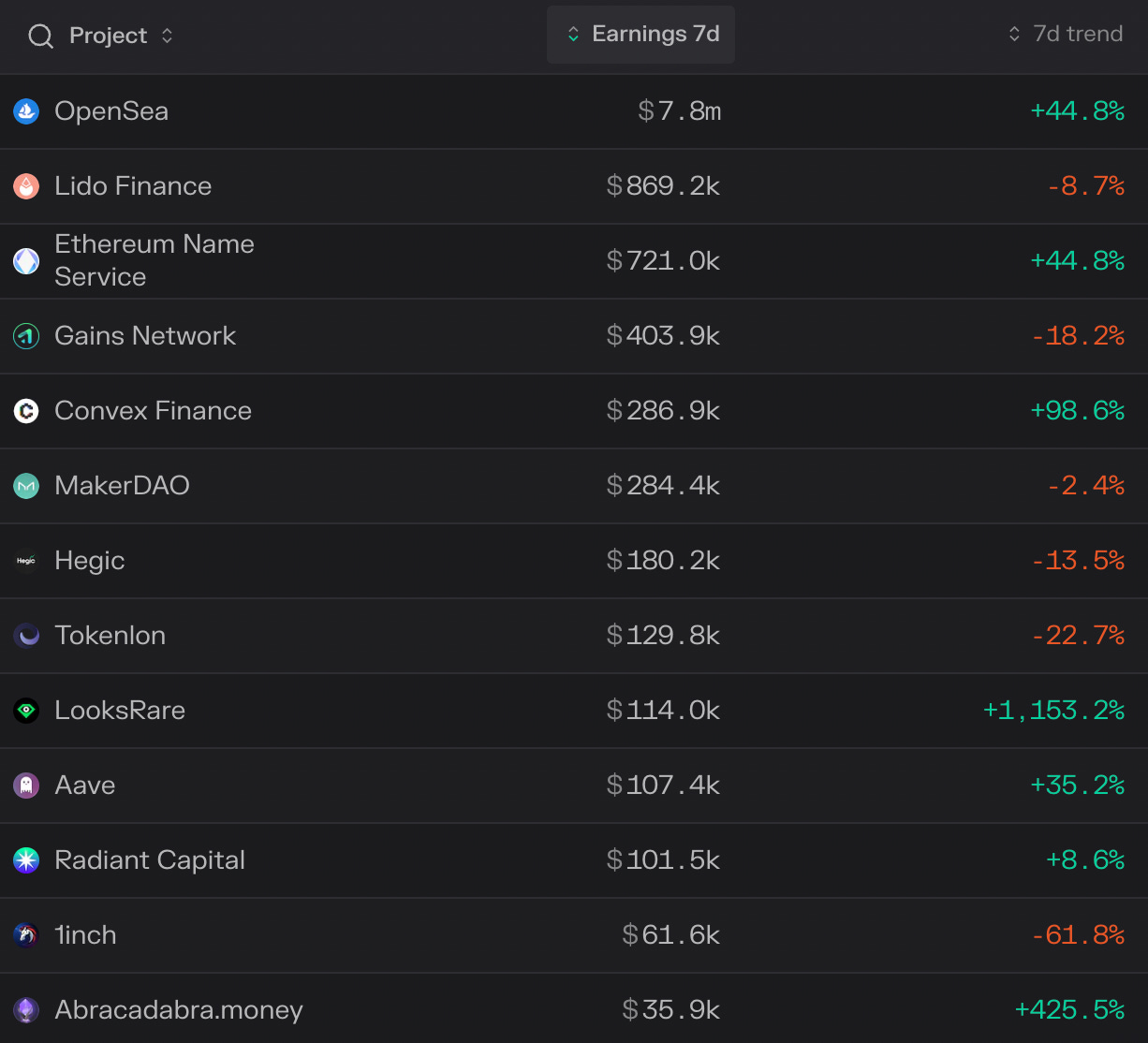
Task: Open the Tokenlon project name
Action: pyautogui.click(x=110, y=636)
